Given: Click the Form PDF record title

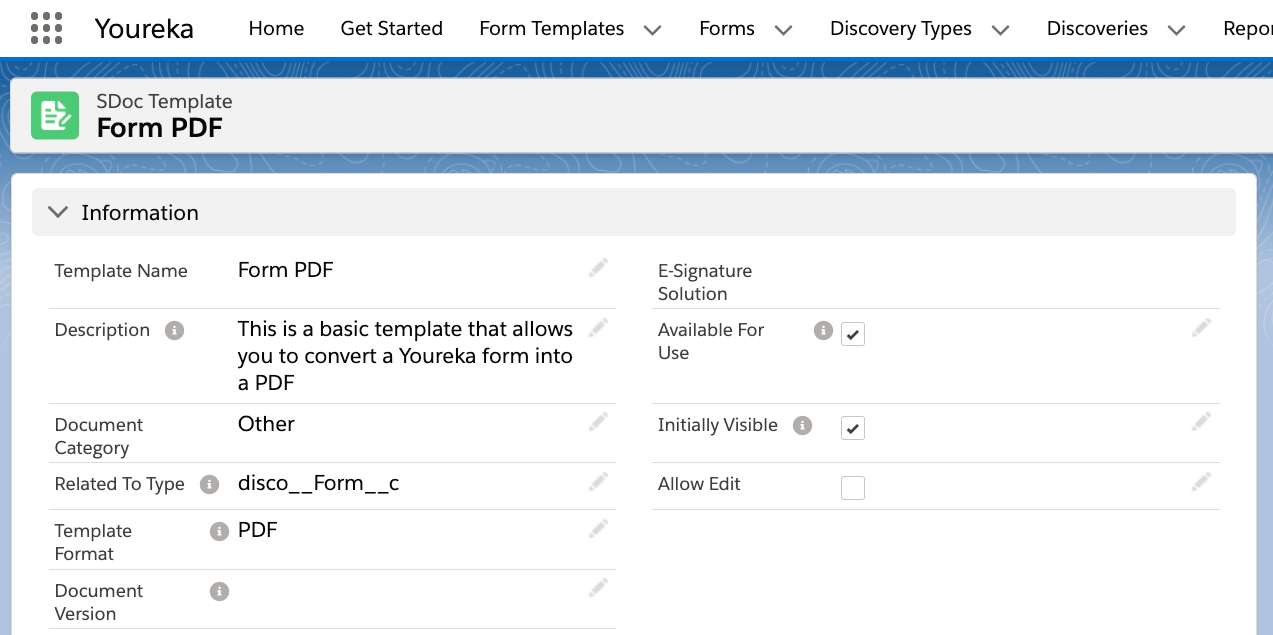Looking at the screenshot, I should (x=159, y=128).
